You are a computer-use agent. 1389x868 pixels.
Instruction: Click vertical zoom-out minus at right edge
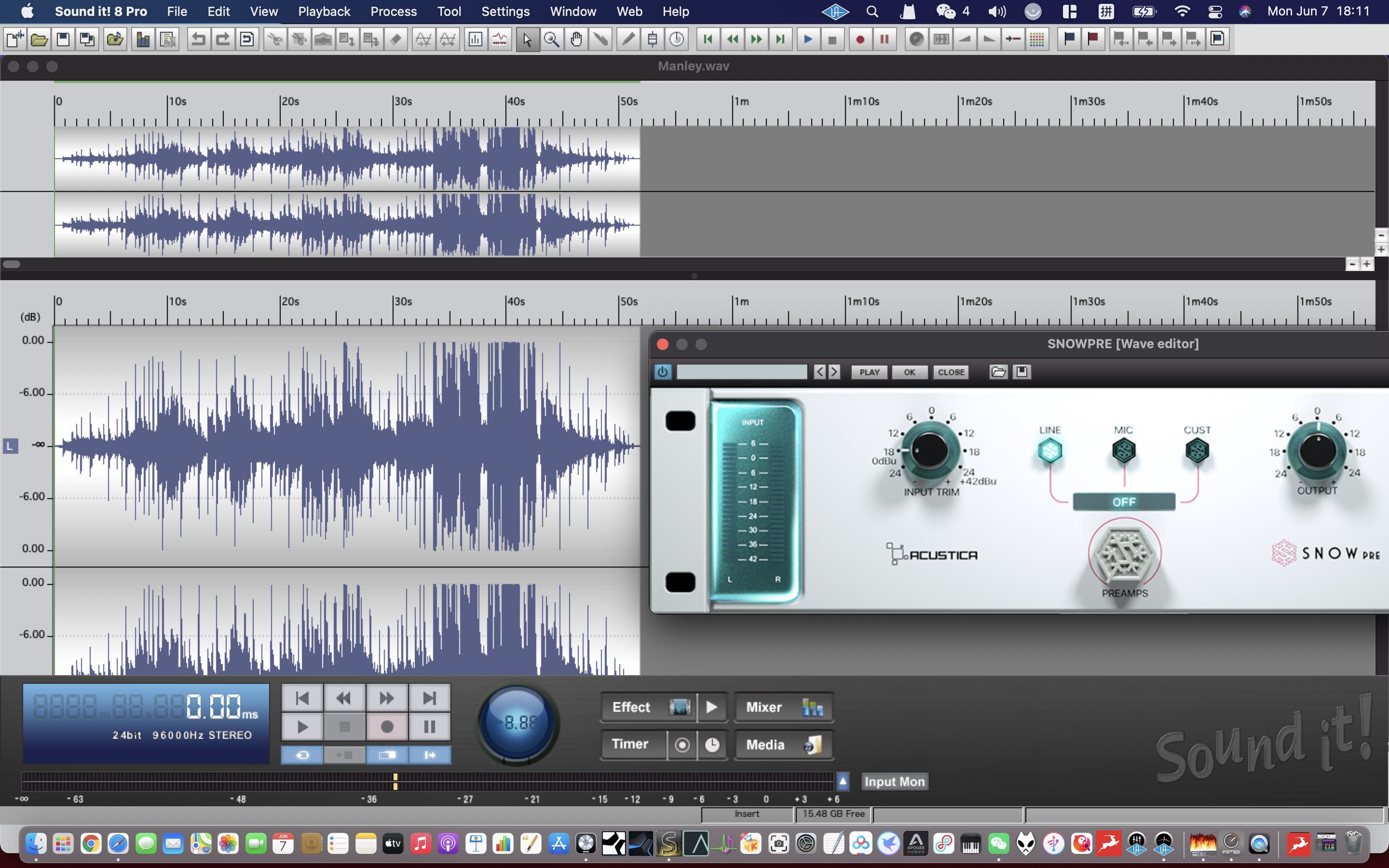[1382, 235]
